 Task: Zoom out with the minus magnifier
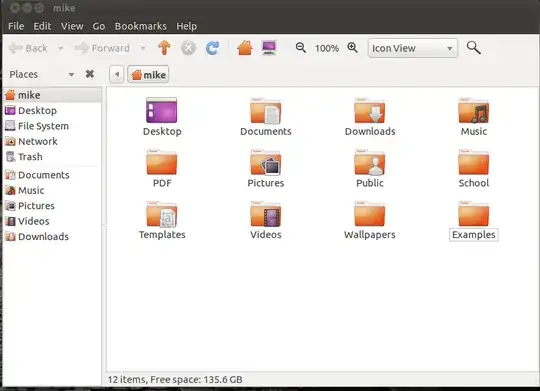301,48
